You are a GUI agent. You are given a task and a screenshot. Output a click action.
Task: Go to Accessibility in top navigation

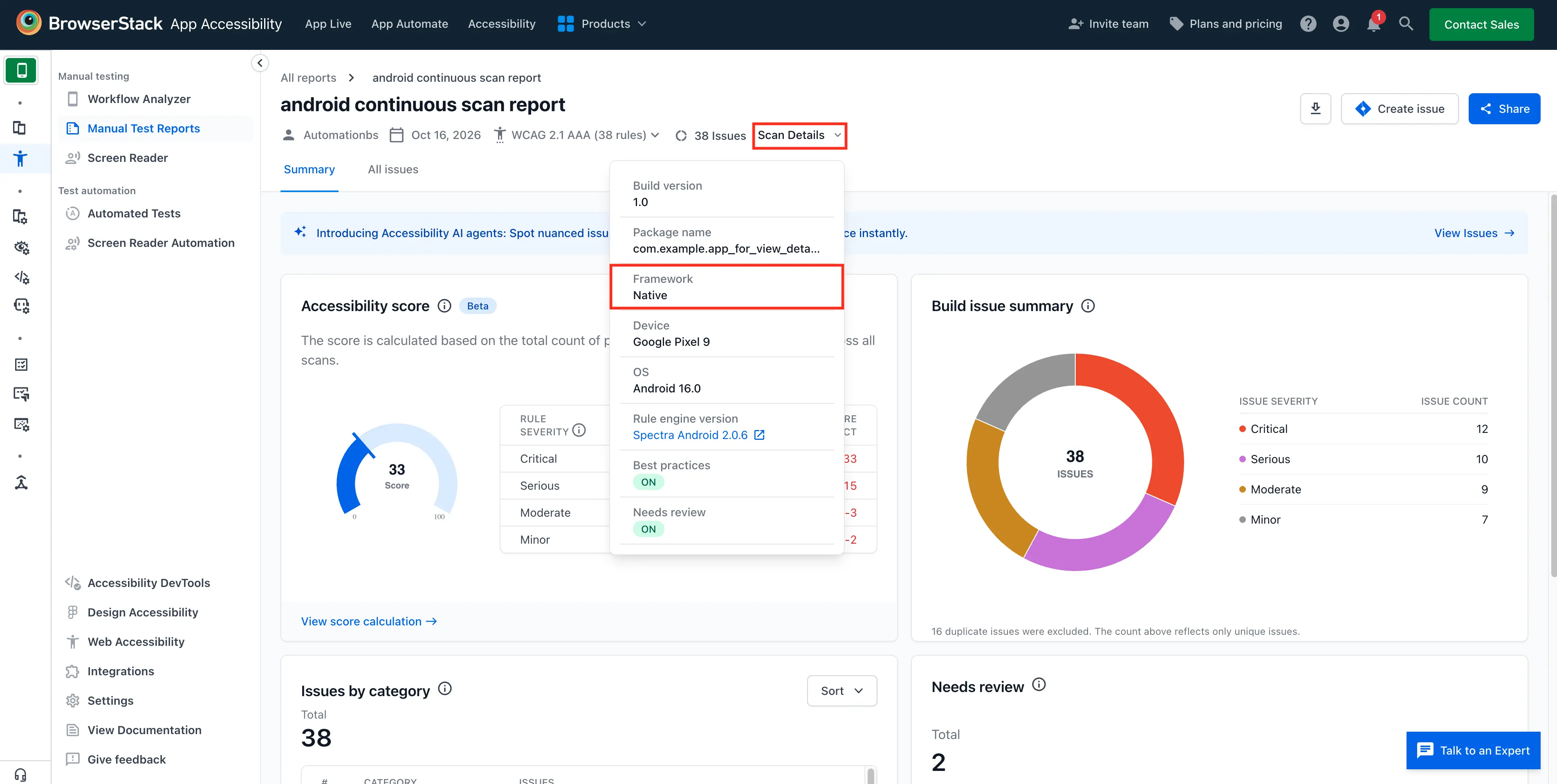tap(502, 24)
